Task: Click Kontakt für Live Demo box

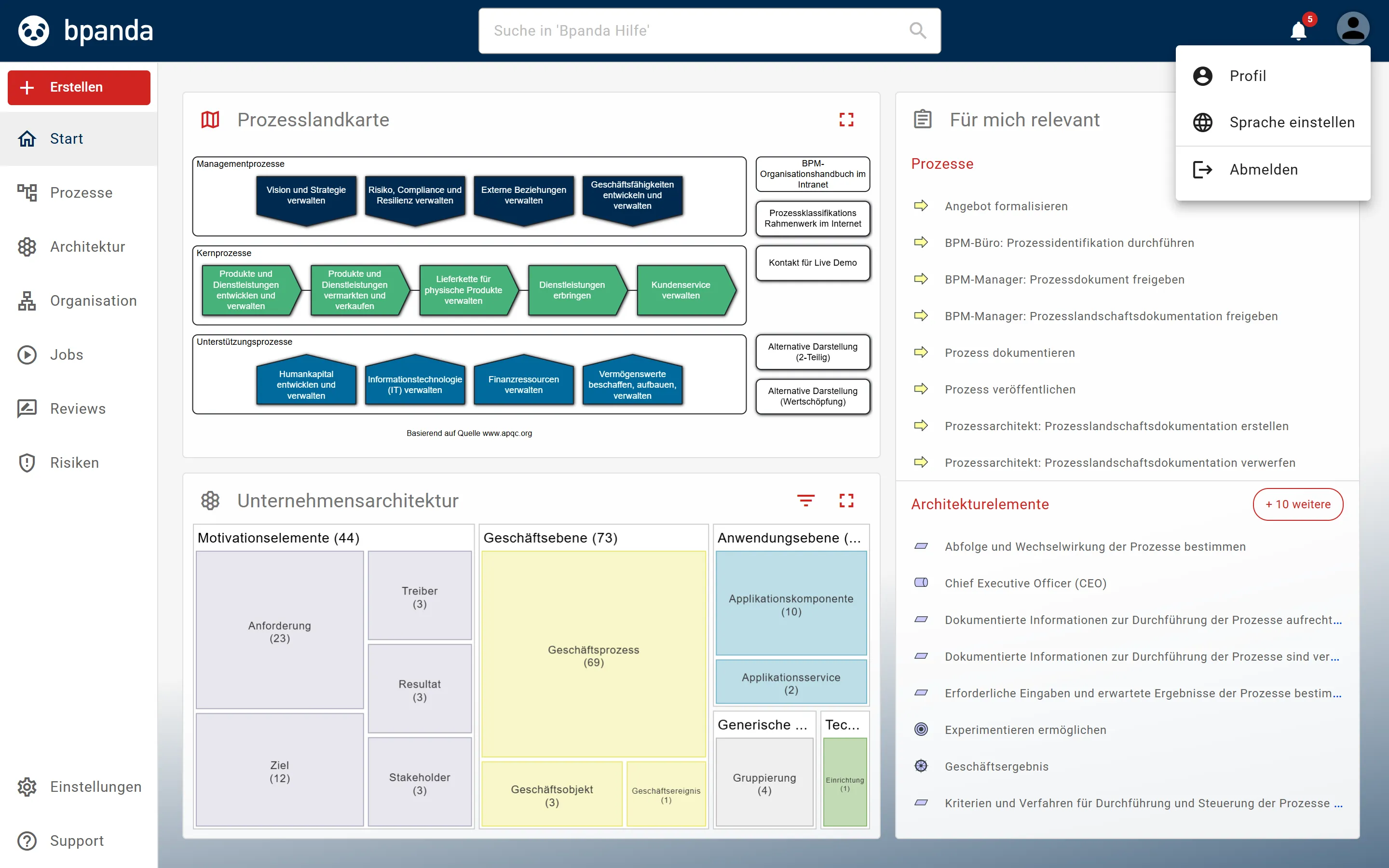Action: tap(812, 263)
